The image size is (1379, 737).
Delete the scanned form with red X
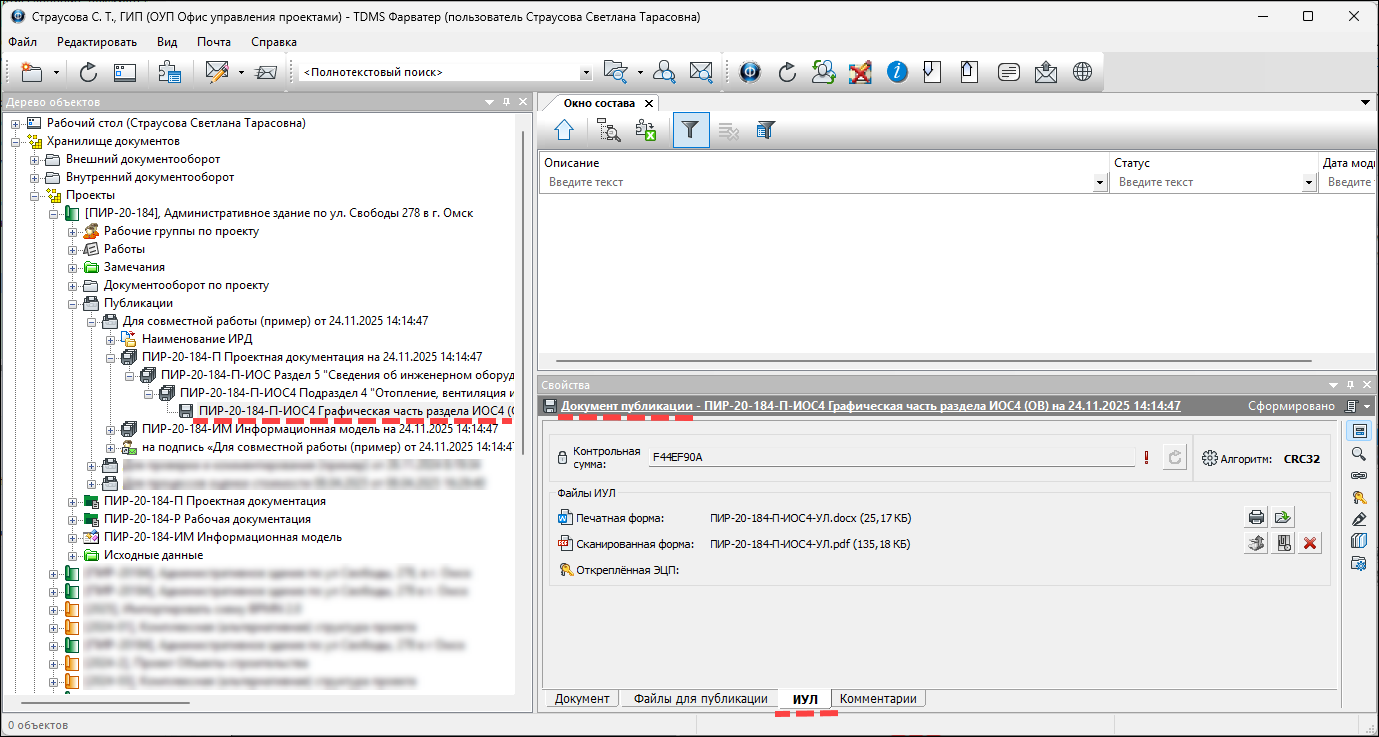pos(1309,544)
